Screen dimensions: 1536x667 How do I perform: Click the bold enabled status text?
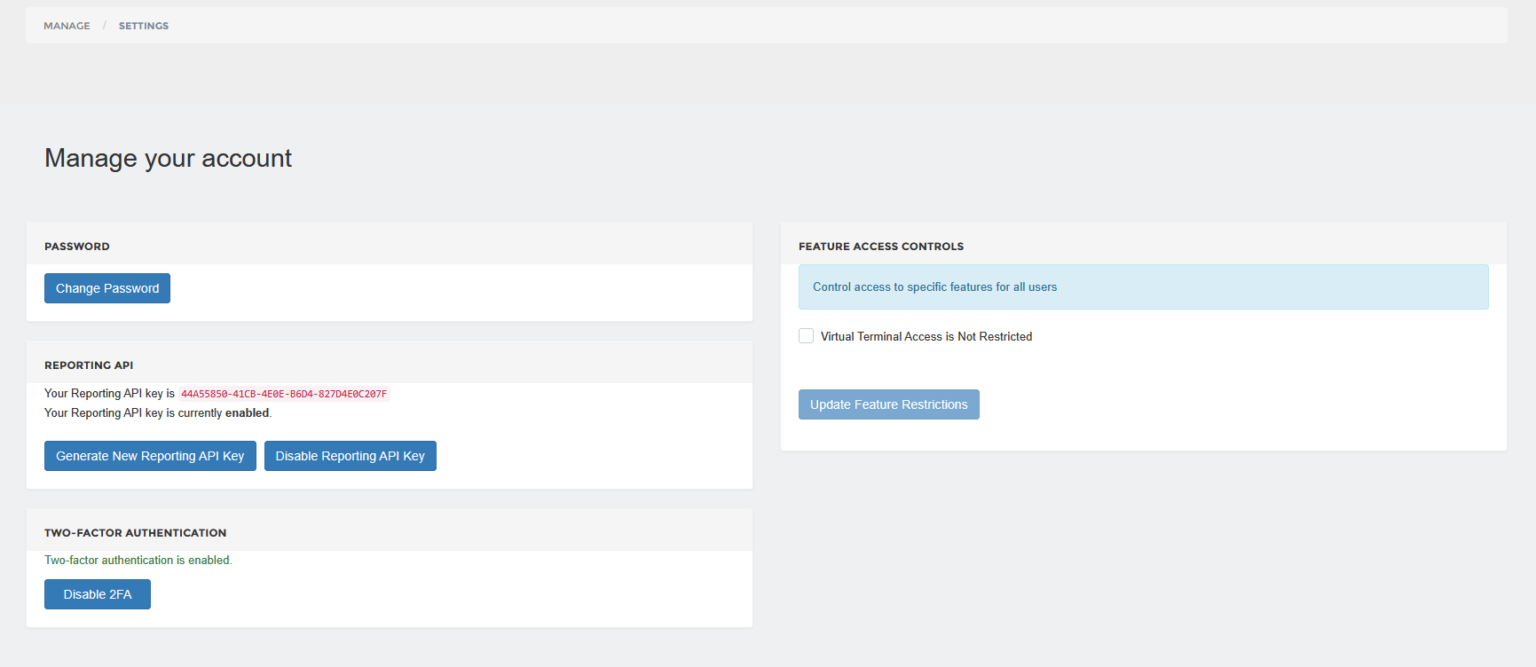click(245, 413)
